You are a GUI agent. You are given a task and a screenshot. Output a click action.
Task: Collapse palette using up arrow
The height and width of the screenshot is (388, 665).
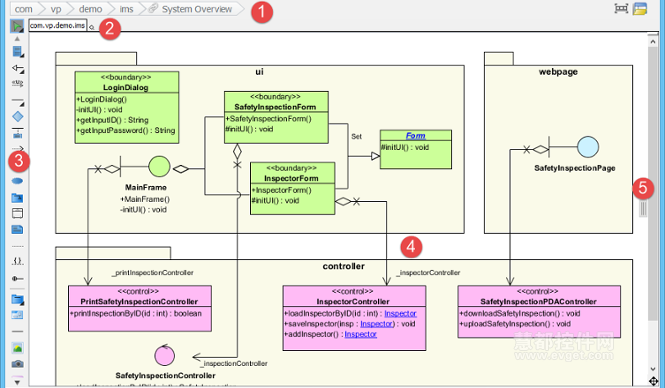point(17,39)
